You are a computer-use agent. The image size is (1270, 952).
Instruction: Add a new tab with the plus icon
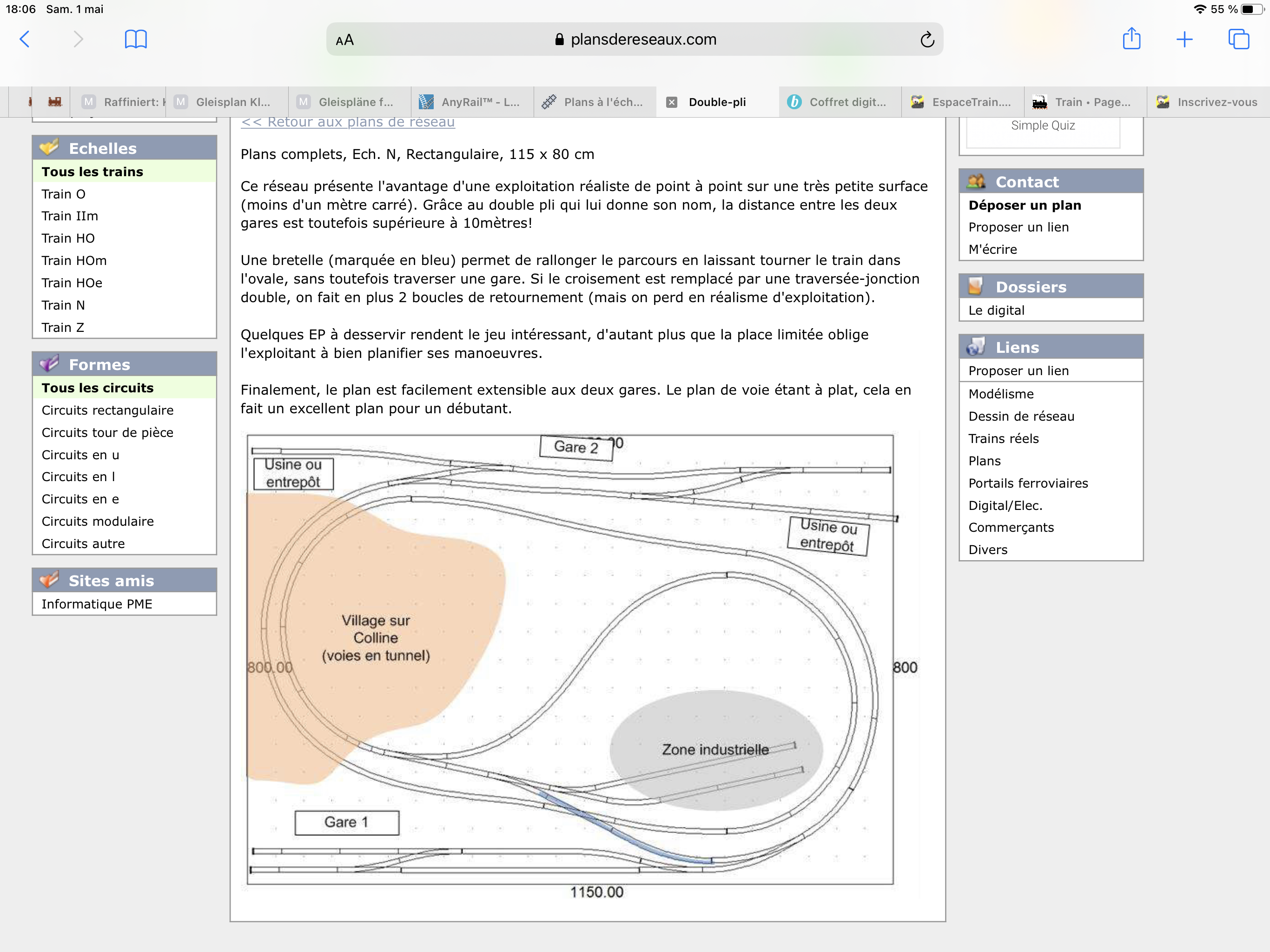coord(1184,39)
